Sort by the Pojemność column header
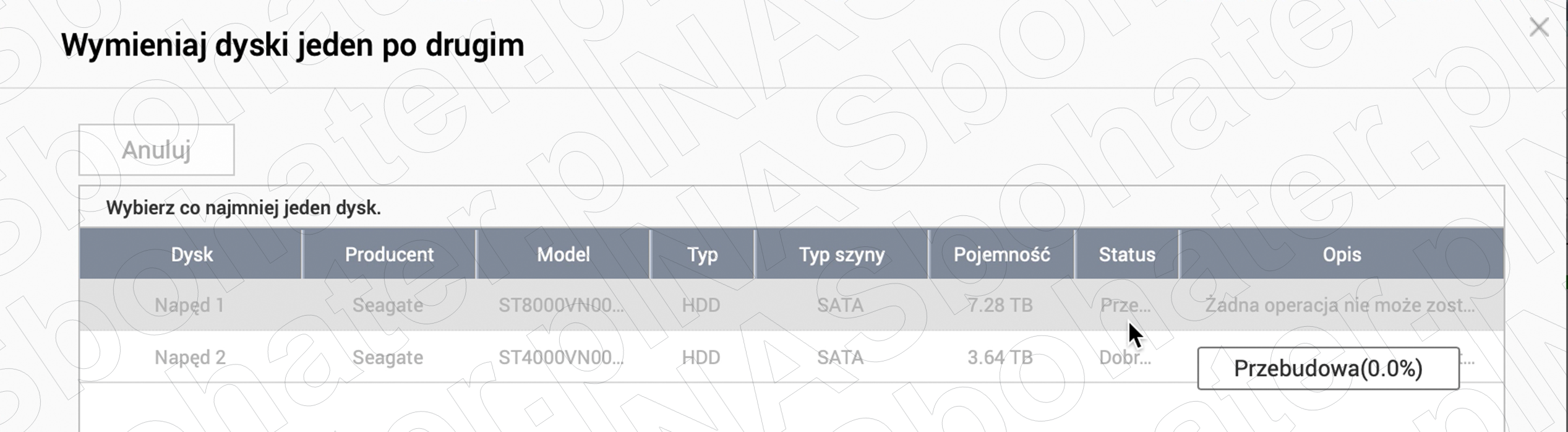Viewport: 1568px width, 432px height. (1001, 254)
